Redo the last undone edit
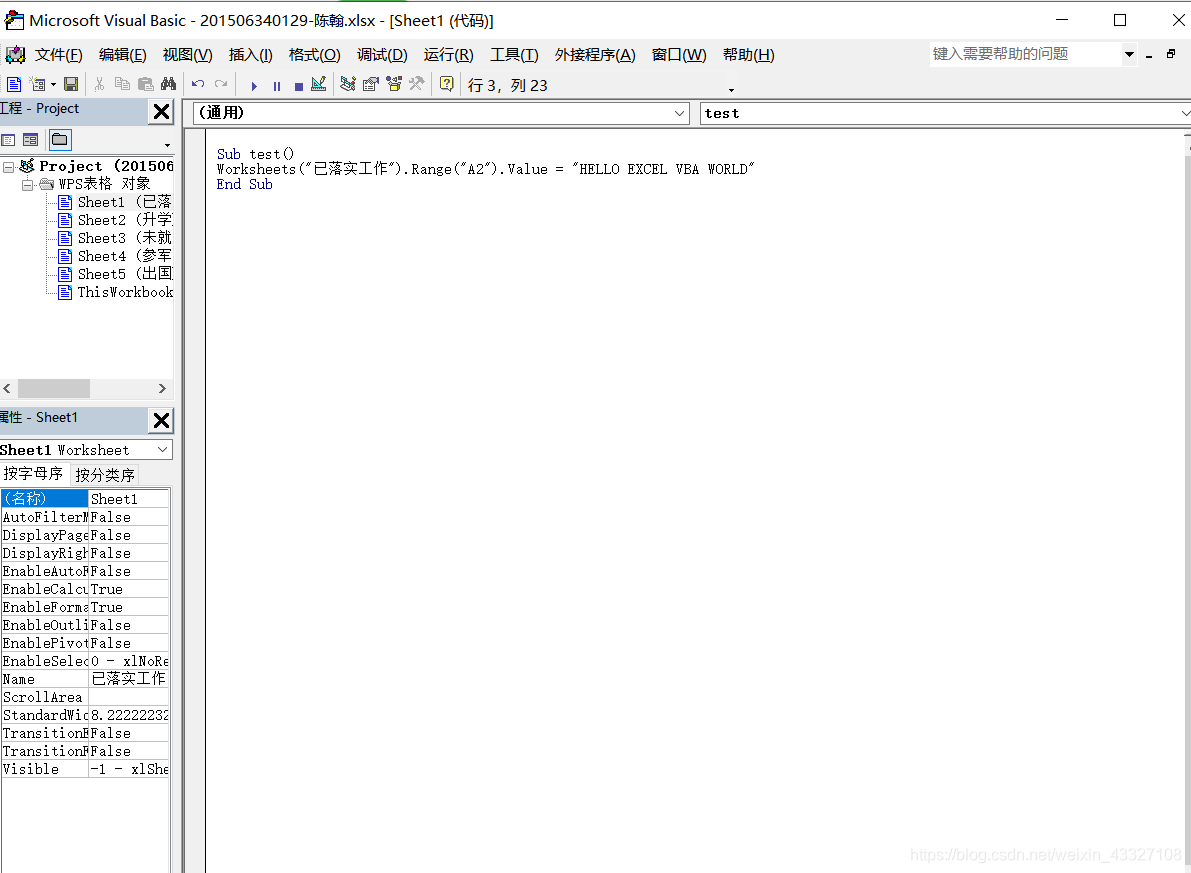 (221, 84)
